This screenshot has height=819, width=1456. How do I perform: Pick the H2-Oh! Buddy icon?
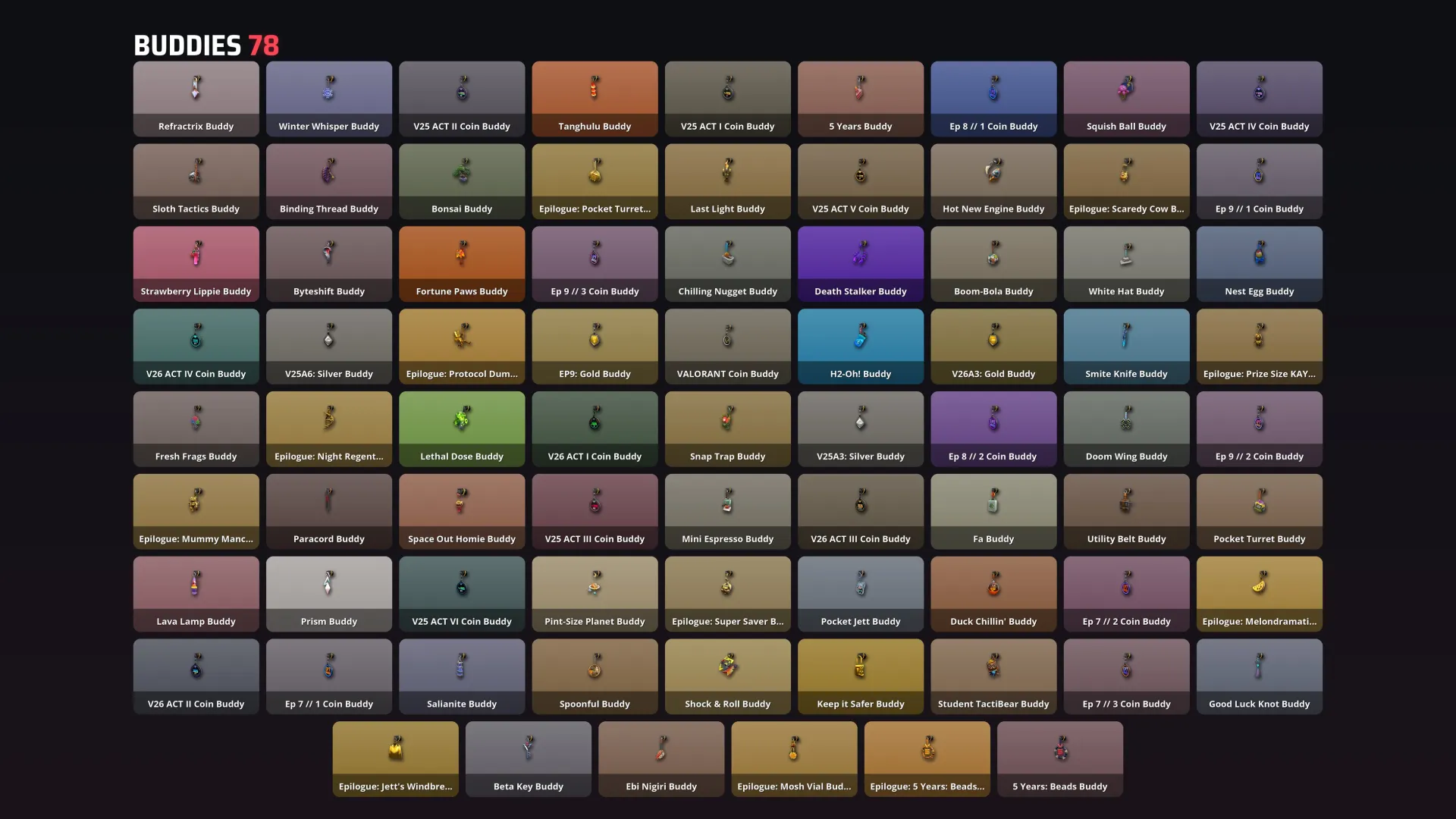(x=861, y=336)
